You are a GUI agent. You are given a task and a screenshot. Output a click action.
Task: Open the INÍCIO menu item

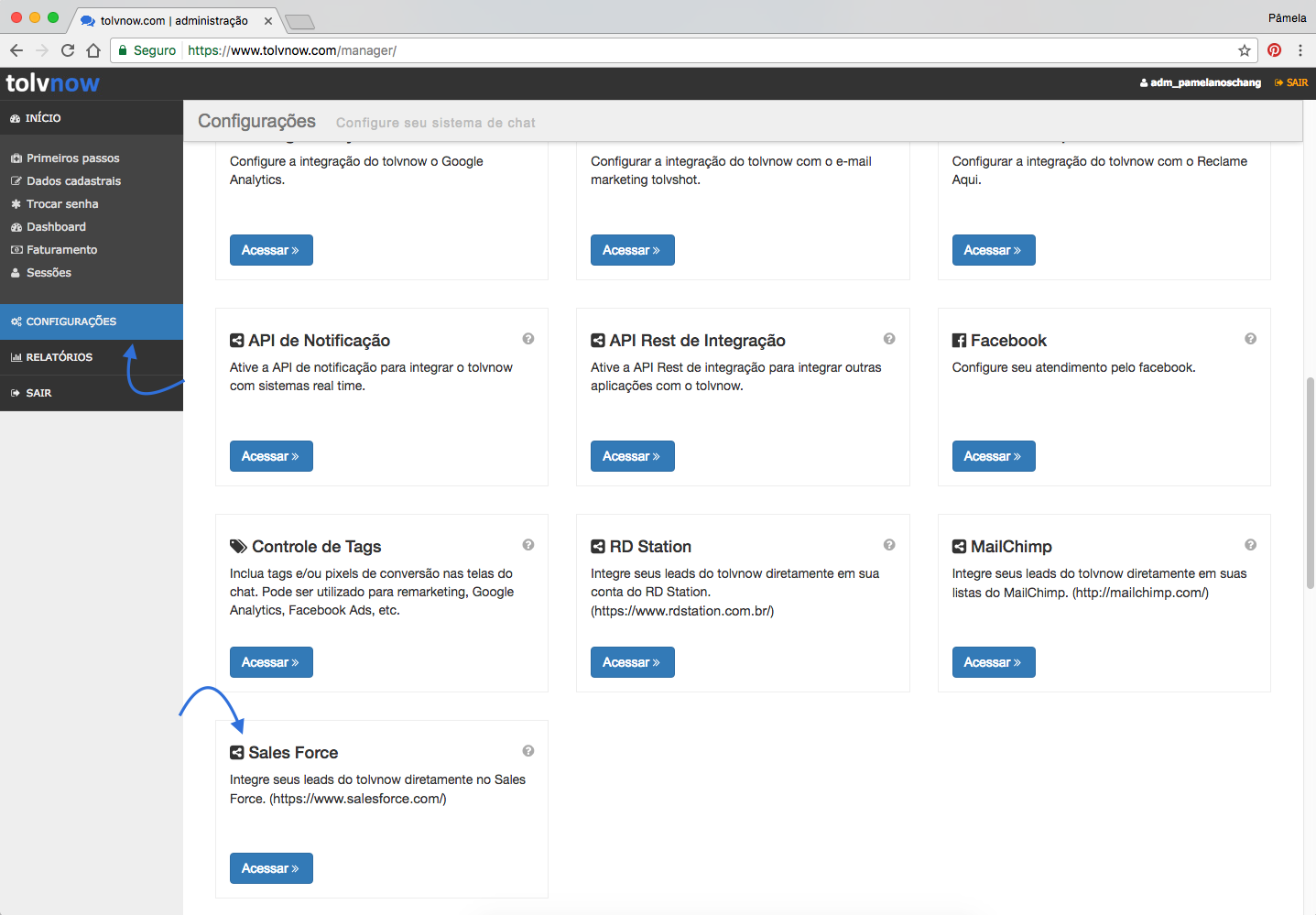pyautogui.click(x=92, y=118)
